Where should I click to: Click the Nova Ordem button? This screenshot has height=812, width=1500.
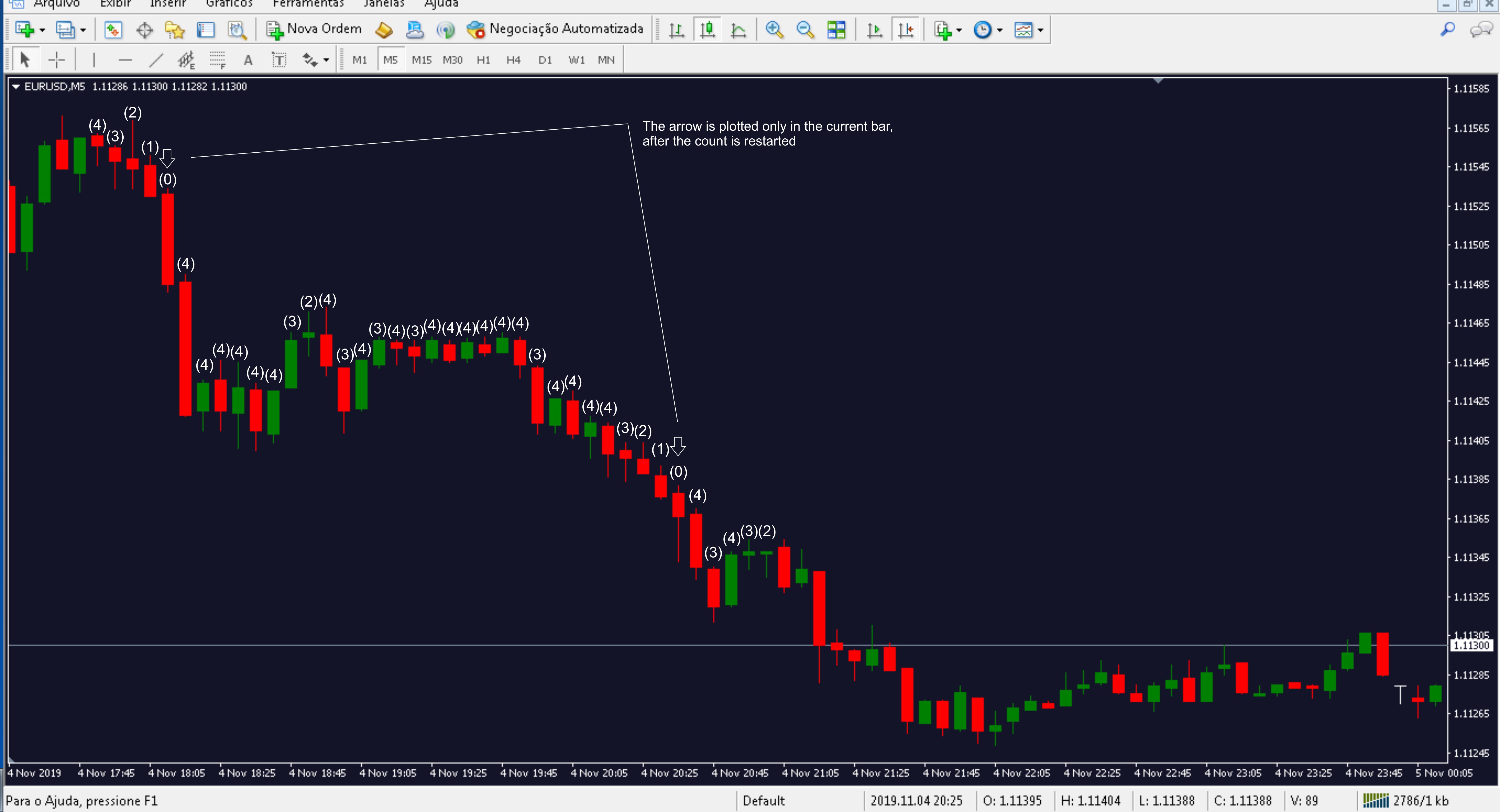[314, 29]
